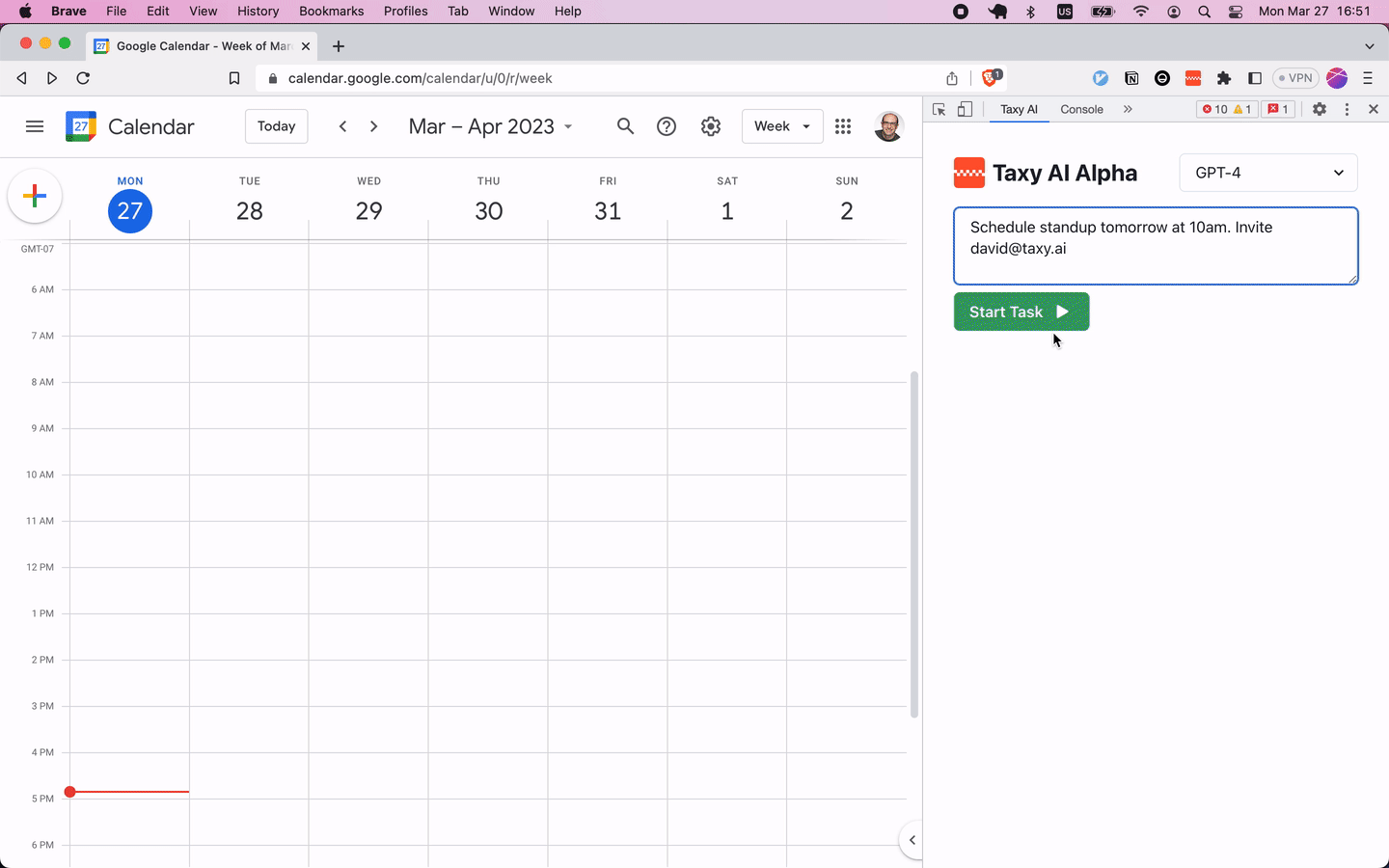
Task: Open the Google apps grid
Action: (x=842, y=125)
